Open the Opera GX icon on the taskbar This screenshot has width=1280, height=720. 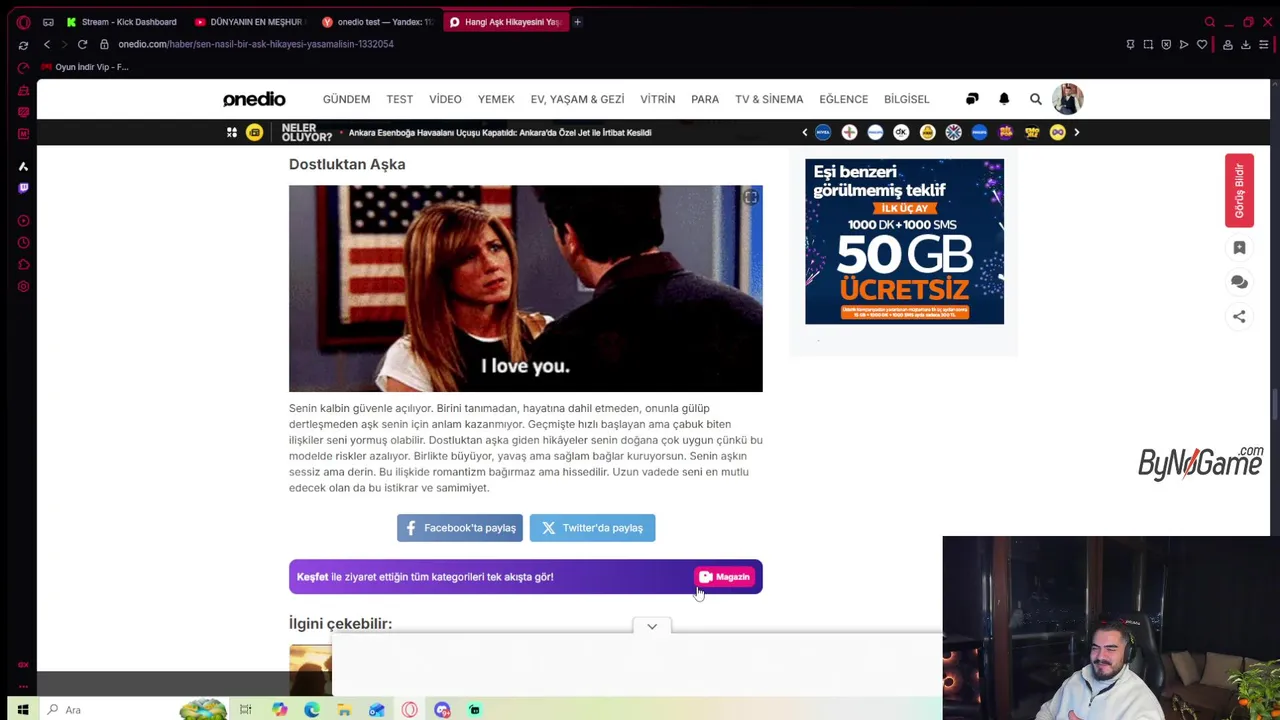coord(409,710)
